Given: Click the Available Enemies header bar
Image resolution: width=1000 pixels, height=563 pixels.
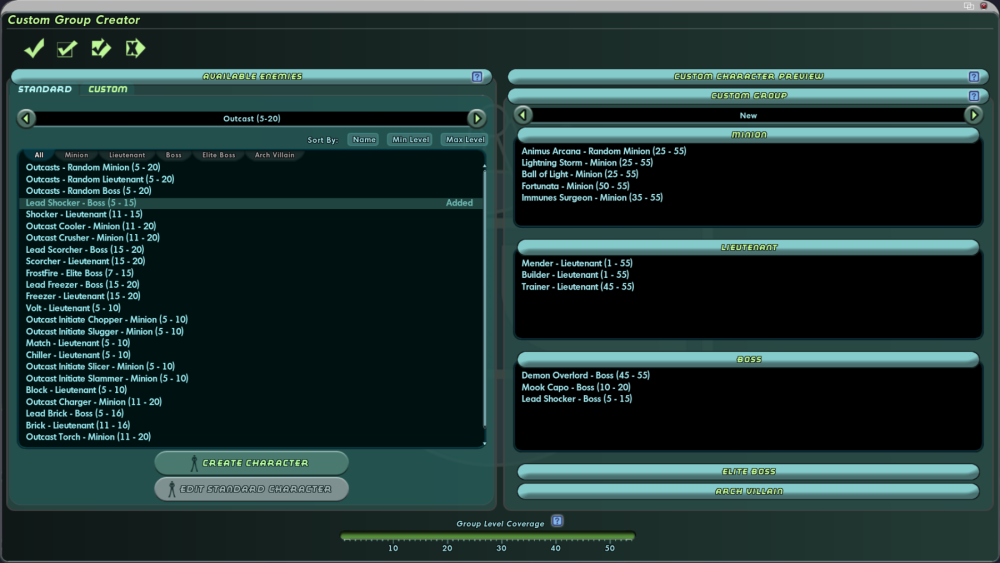Looking at the screenshot, I should tap(251, 77).
